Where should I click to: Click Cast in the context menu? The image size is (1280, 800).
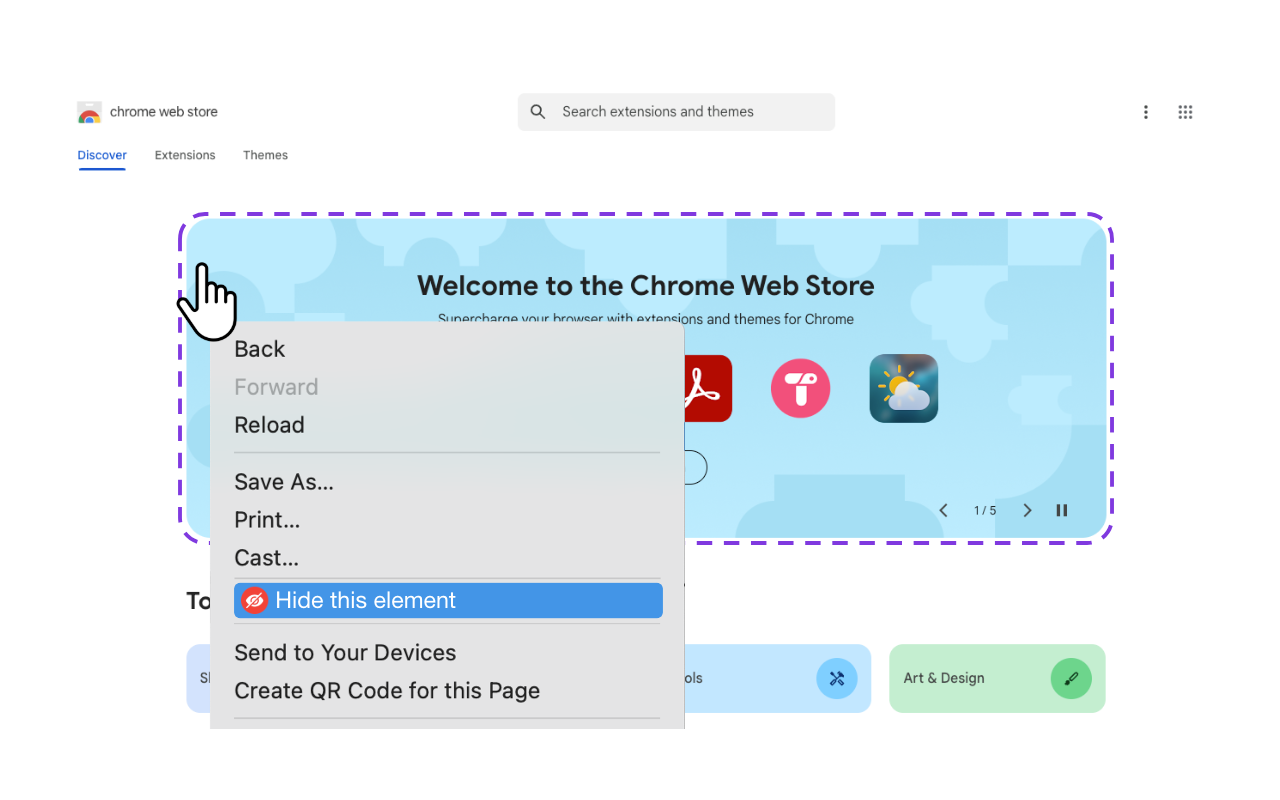[x=266, y=557]
